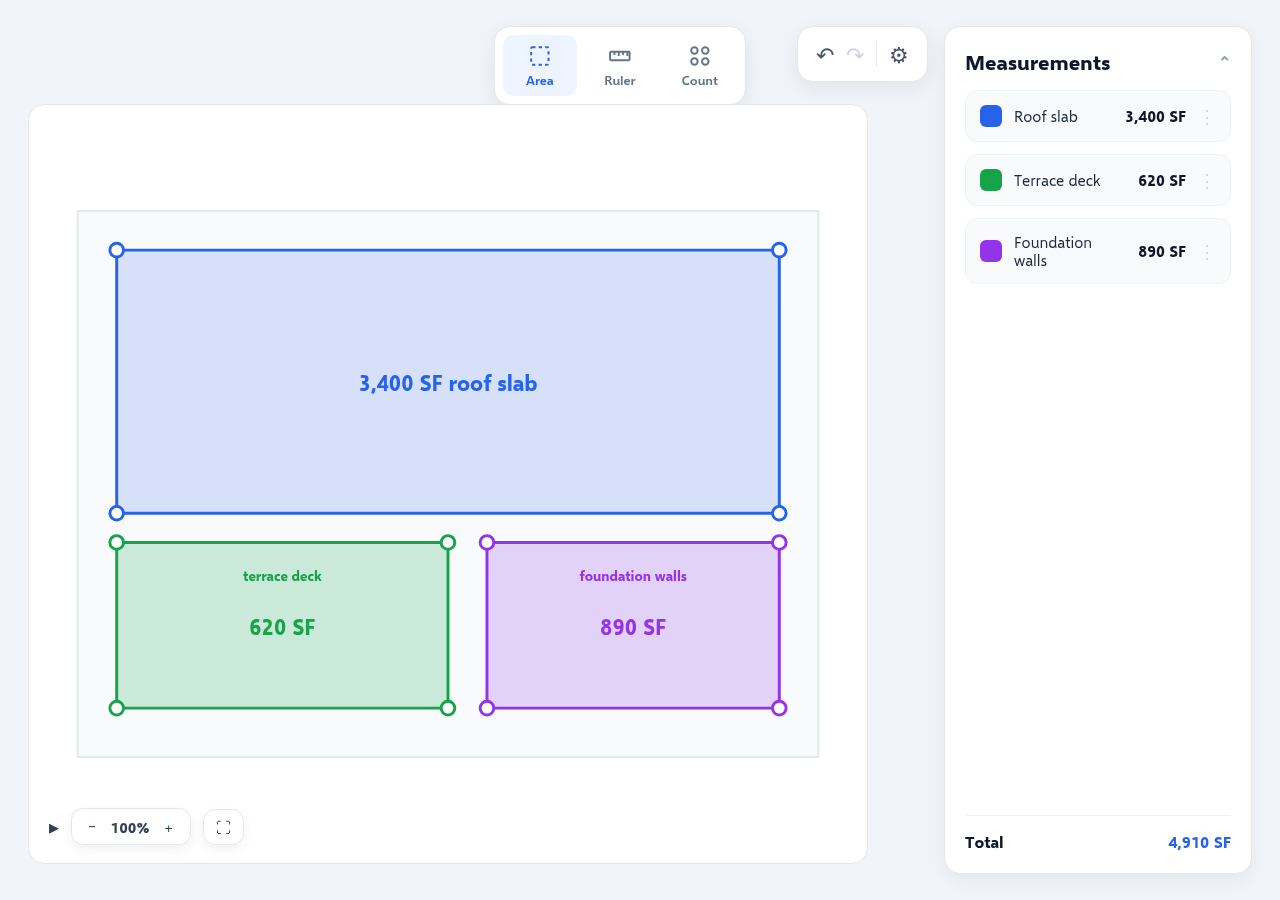Image resolution: width=1280 pixels, height=900 pixels.
Task: Click the purple Foundation walls color swatch
Action: tap(991, 251)
